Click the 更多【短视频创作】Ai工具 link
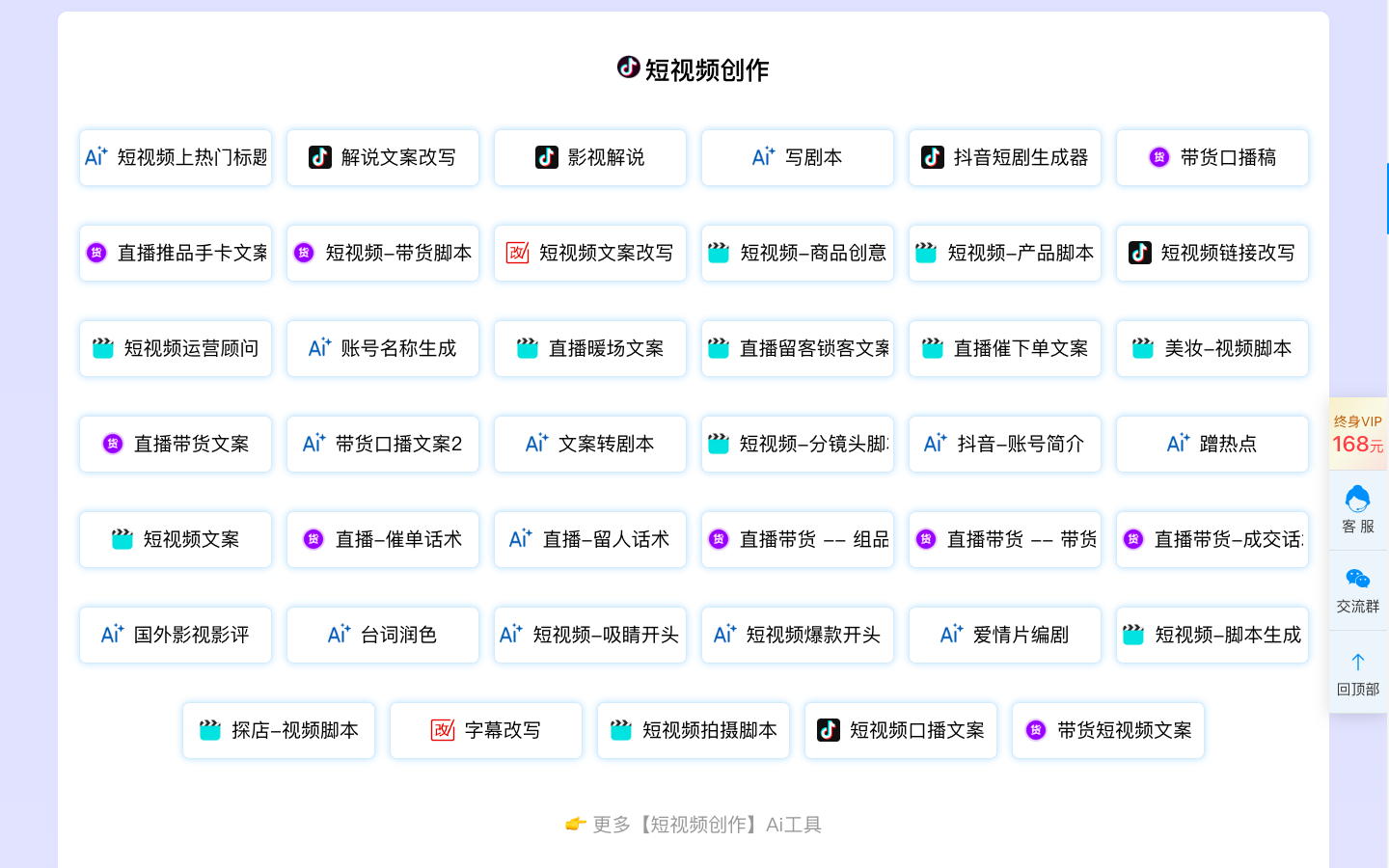This screenshot has width=1389, height=868. point(694,825)
